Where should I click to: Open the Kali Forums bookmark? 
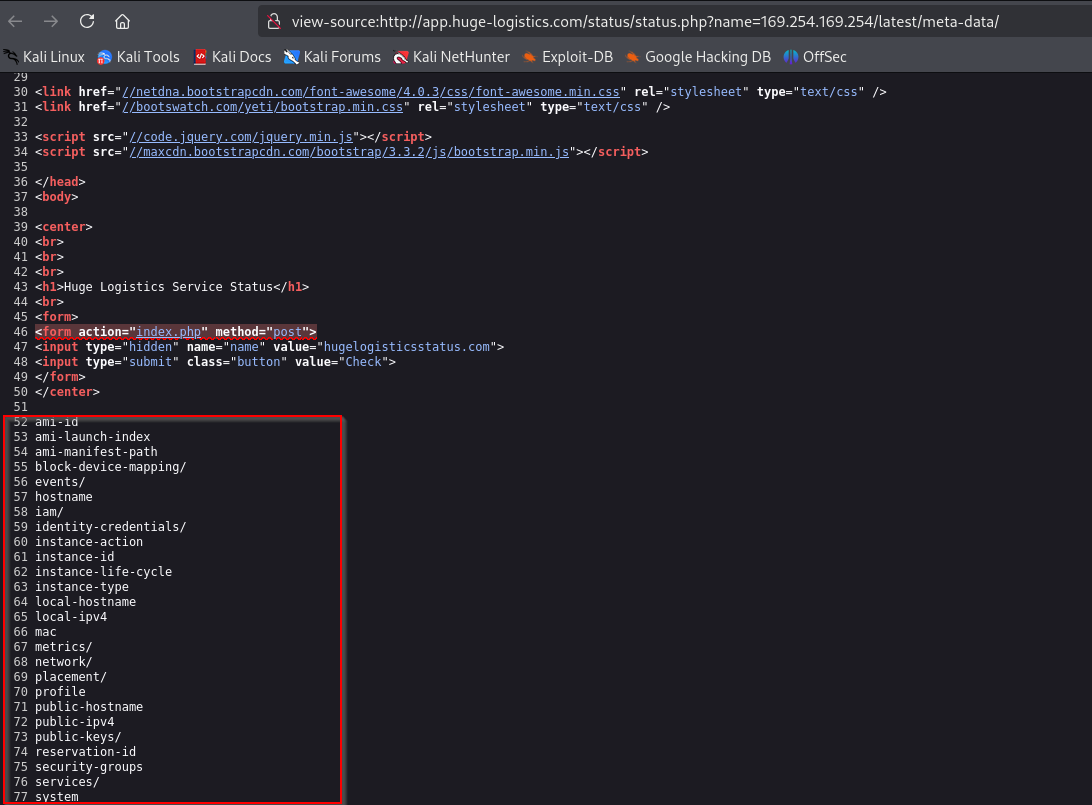pos(332,57)
